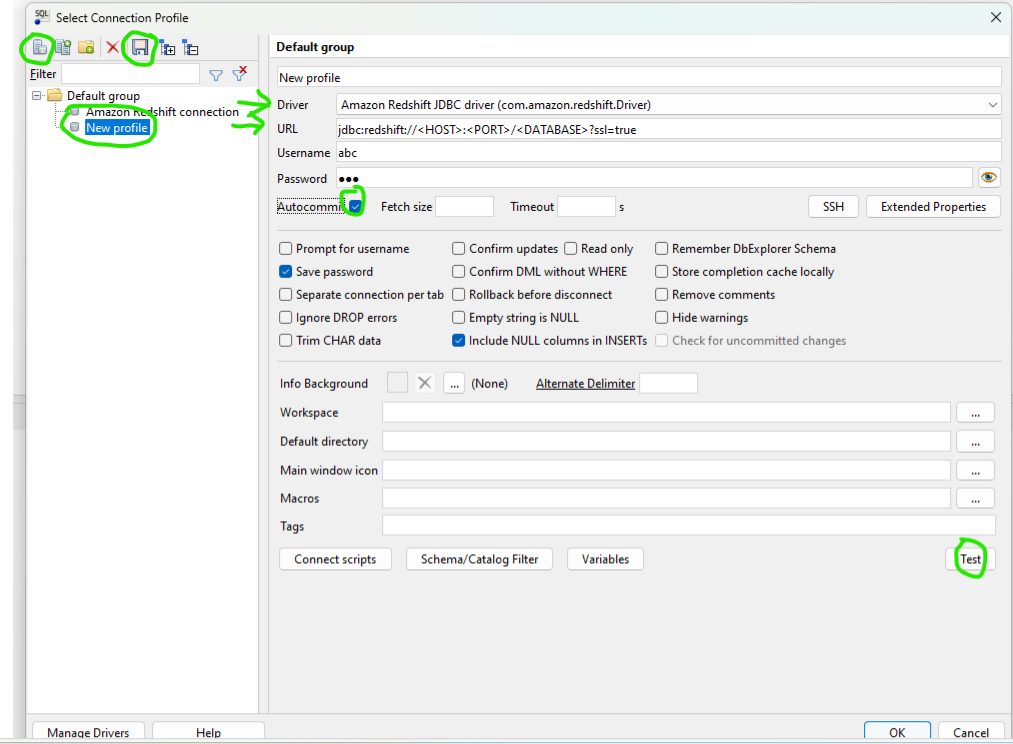Image resolution: width=1013 pixels, height=744 pixels.
Task: Open the Driver dropdown list
Action: tap(992, 104)
